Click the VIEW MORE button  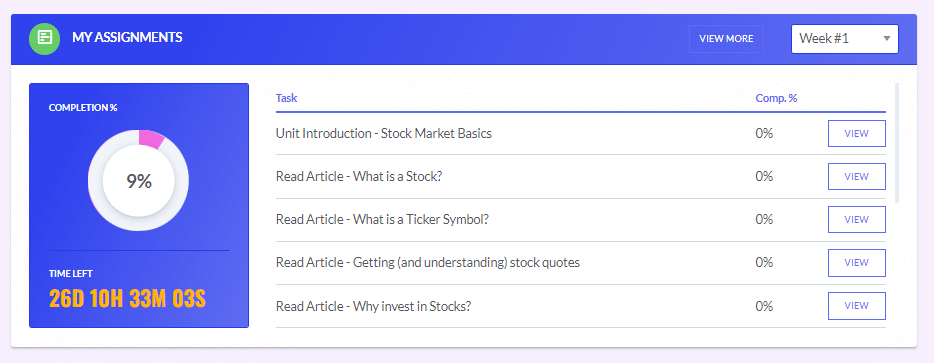click(x=726, y=39)
